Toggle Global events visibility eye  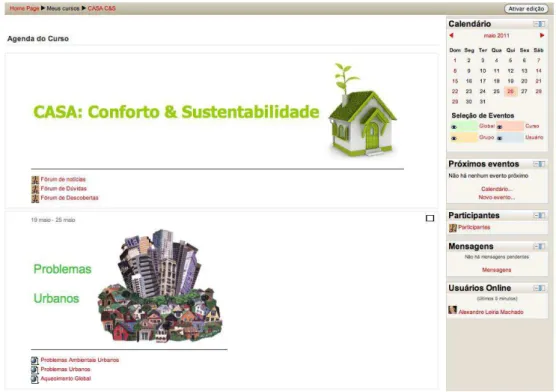454,127
